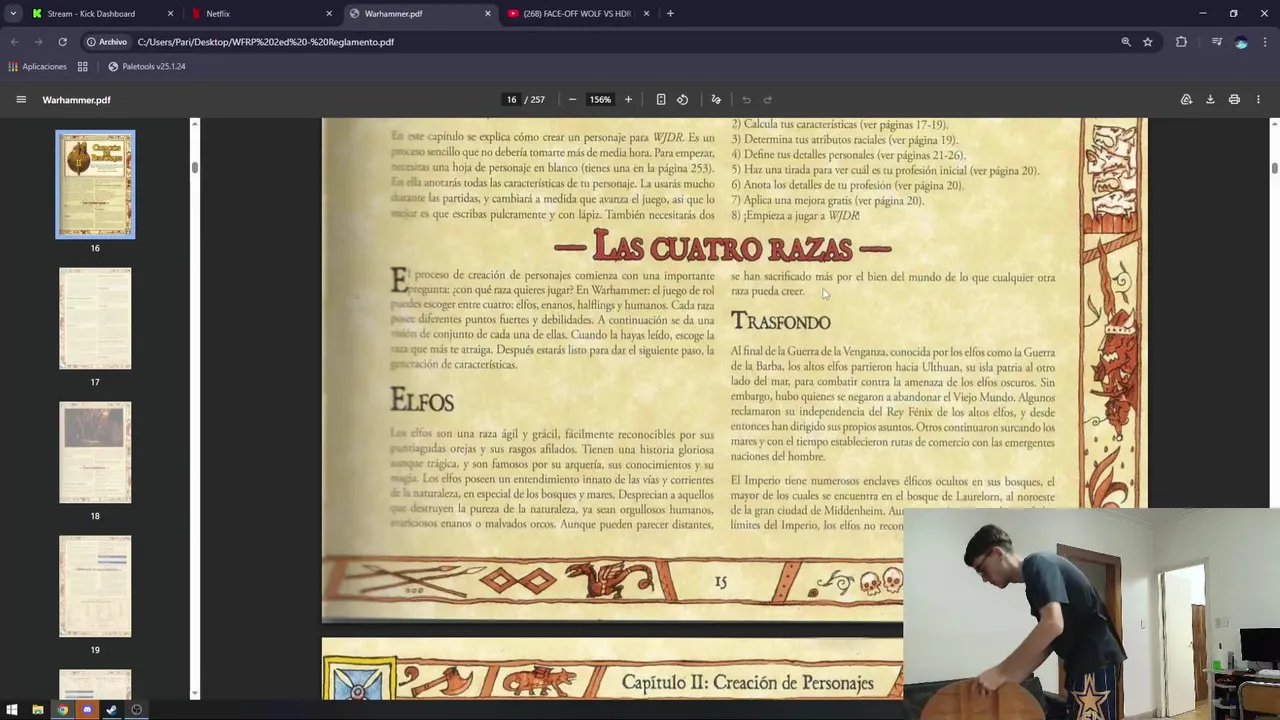Open PDF viewer more actions menu

pos(1258,100)
